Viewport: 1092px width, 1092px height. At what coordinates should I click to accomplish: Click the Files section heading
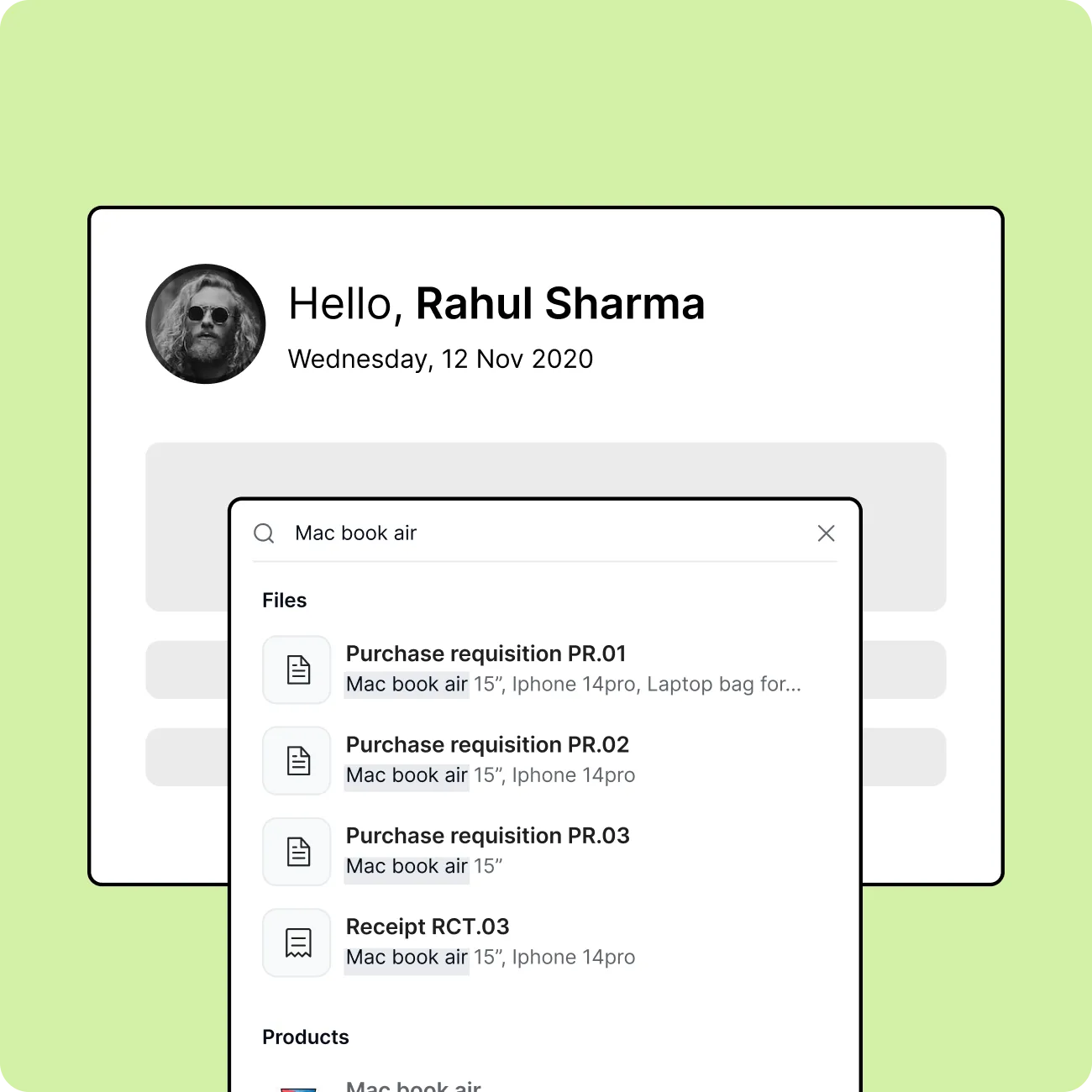click(285, 601)
